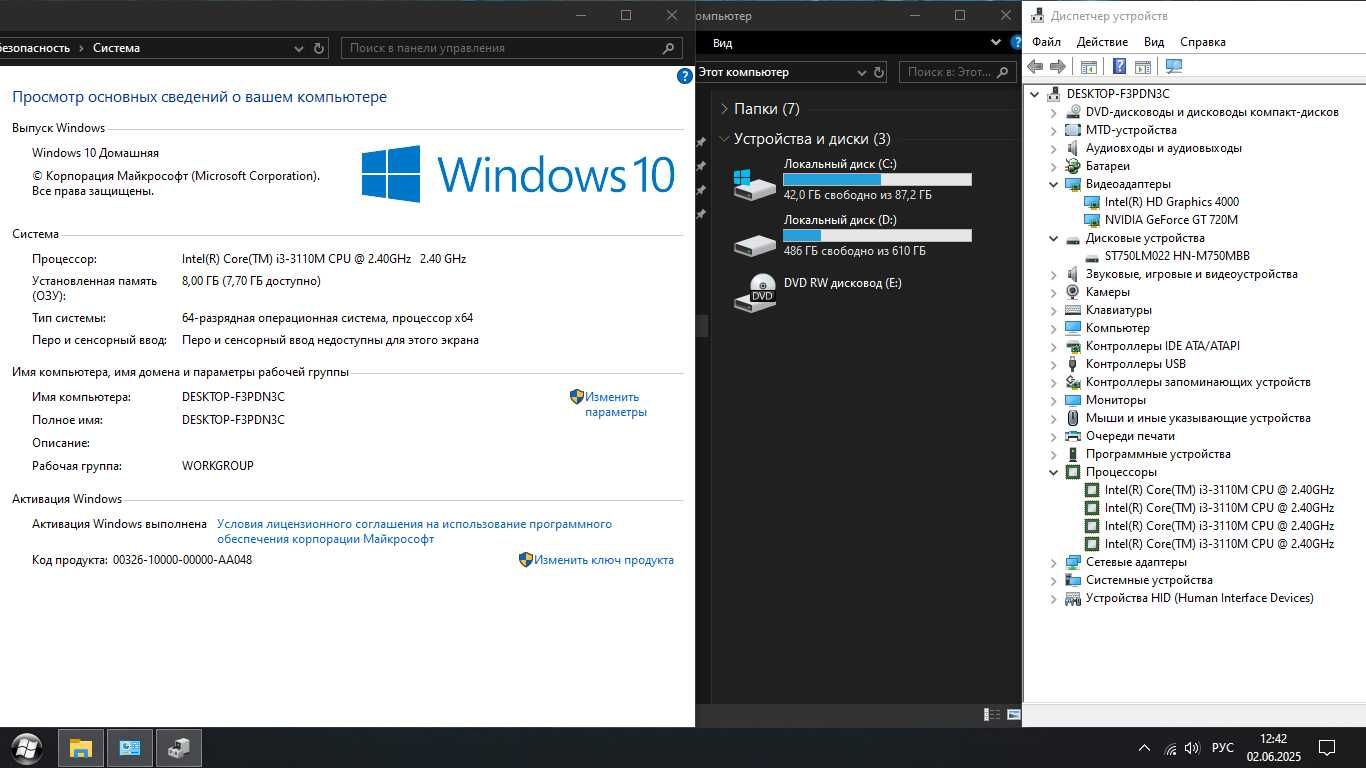Open address history dropdown in System window
1366x768 pixels.
click(x=299, y=48)
